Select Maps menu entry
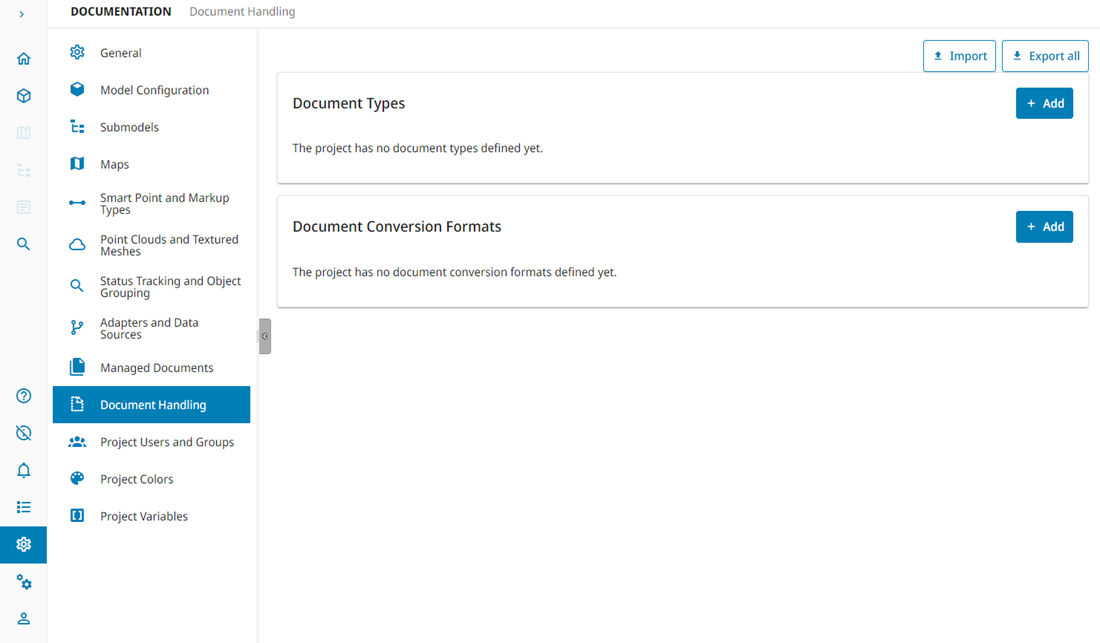The height and width of the screenshot is (643, 1100). (151, 164)
